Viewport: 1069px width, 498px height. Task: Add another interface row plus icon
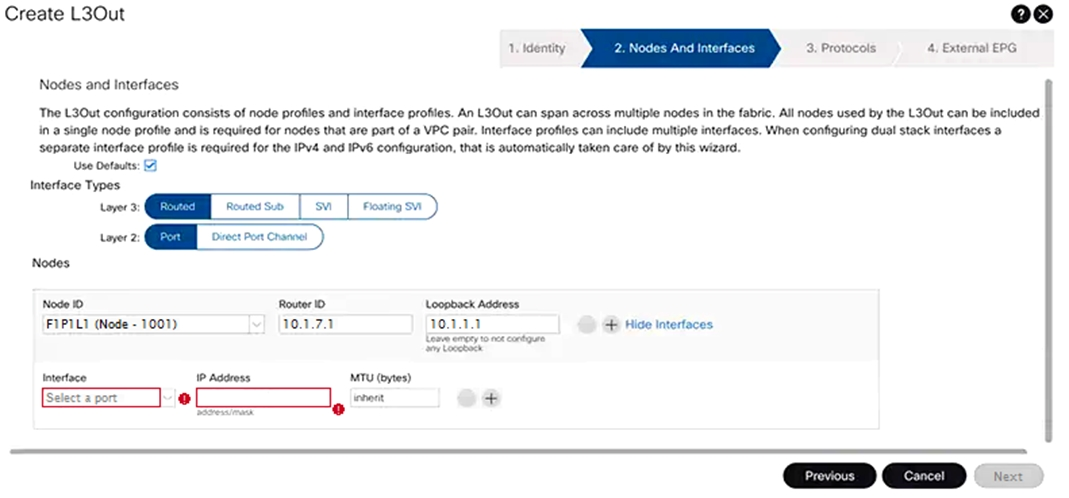click(491, 398)
